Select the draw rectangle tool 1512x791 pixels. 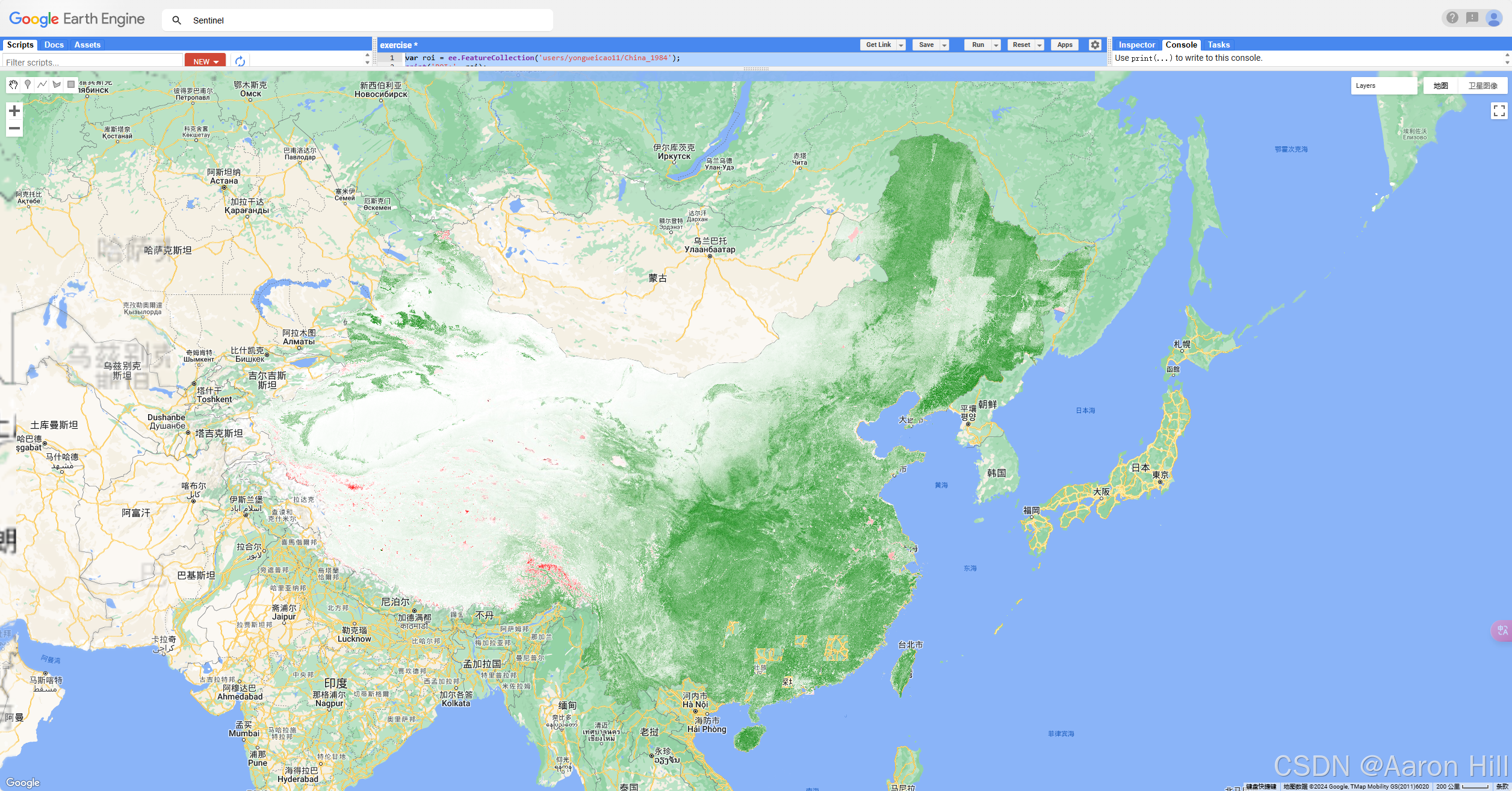[x=71, y=85]
